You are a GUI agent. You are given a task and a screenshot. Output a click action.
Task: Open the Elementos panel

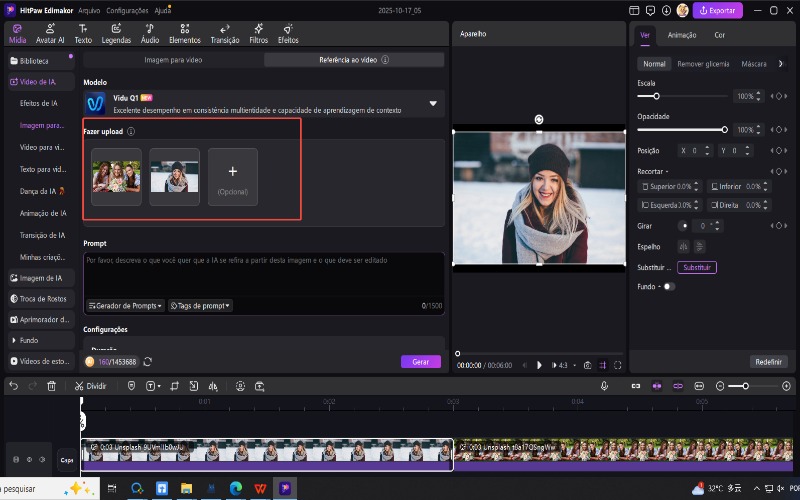click(x=185, y=34)
